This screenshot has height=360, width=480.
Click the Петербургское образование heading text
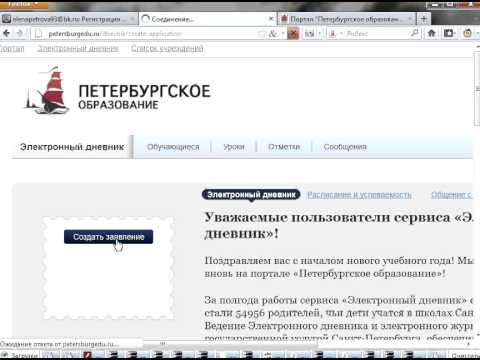pyautogui.click(x=144, y=96)
